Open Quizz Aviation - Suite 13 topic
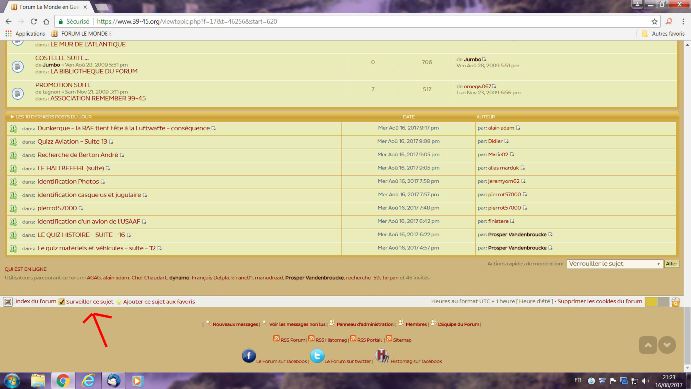The height and width of the screenshot is (389, 691). pyautogui.click(x=72, y=141)
